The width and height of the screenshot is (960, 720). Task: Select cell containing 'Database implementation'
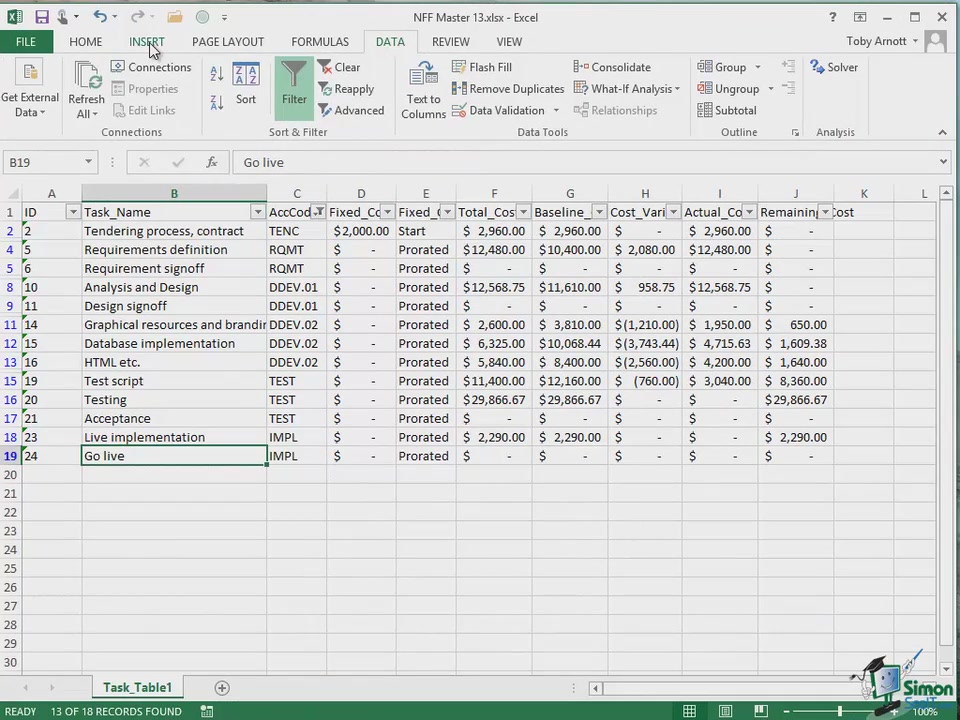tap(174, 343)
